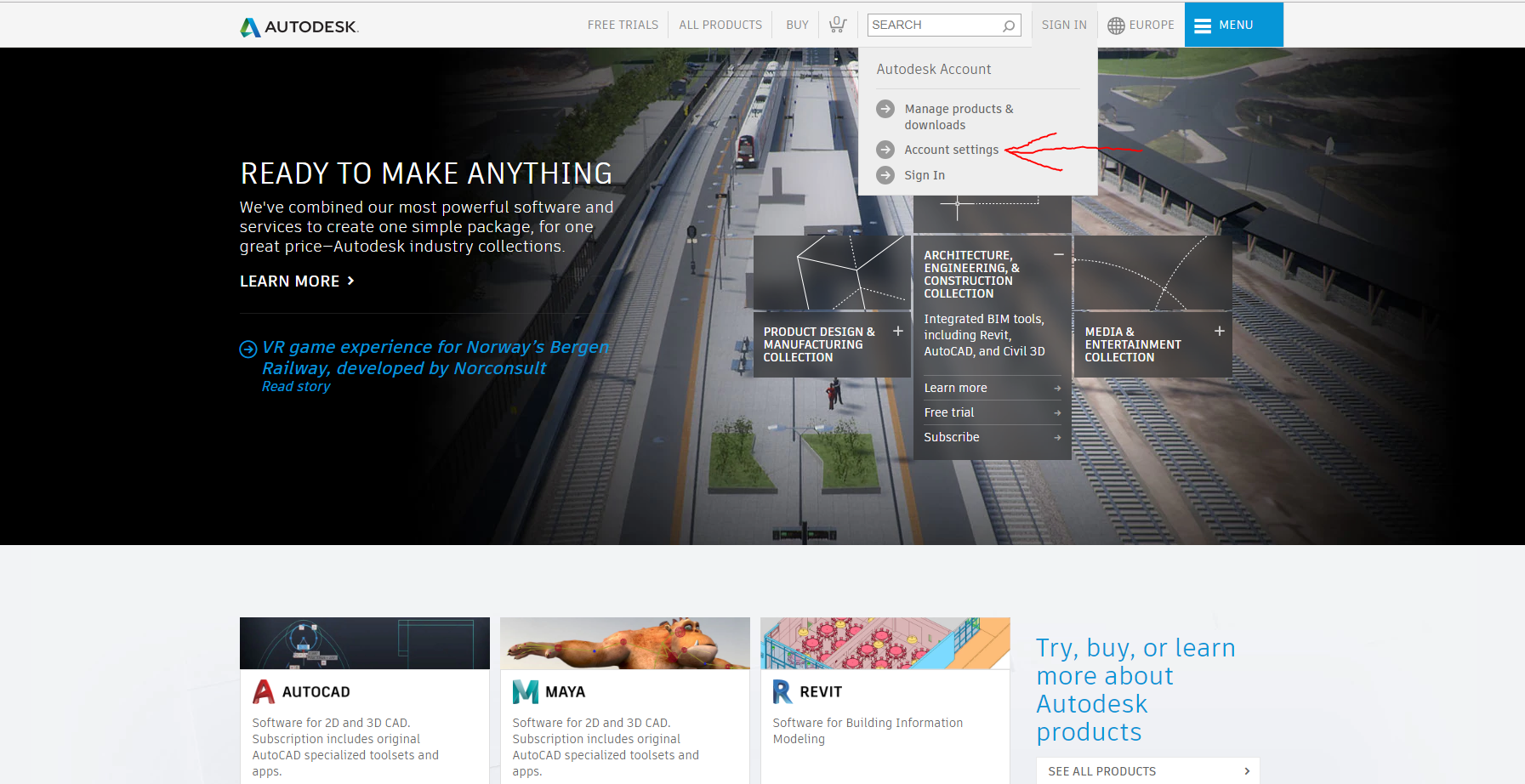Click the READY TO MAKE ANYTHING headline

pyautogui.click(x=426, y=173)
